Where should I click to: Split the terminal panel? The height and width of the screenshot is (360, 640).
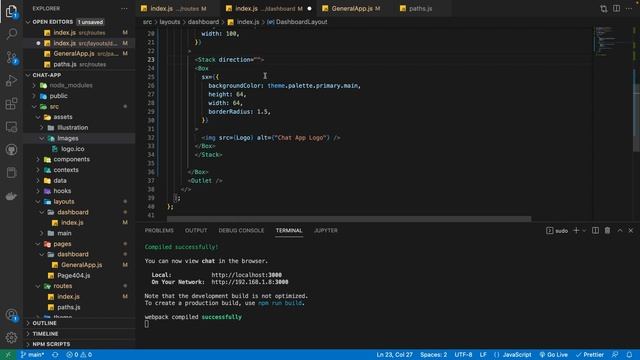point(596,231)
